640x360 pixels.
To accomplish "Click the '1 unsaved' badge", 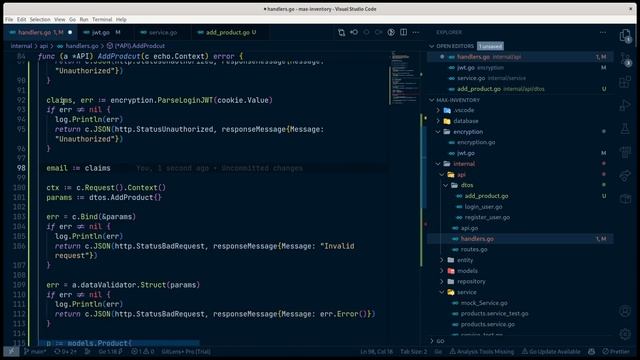I will tap(491, 46).
